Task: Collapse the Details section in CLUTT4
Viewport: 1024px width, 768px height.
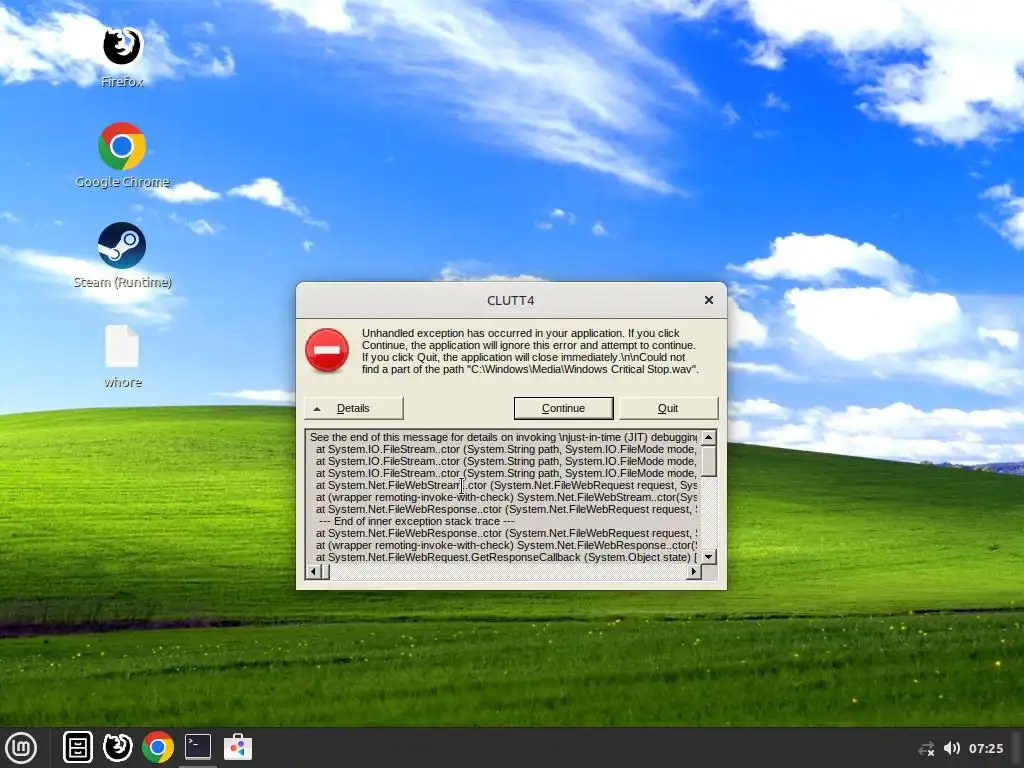Action: [353, 408]
